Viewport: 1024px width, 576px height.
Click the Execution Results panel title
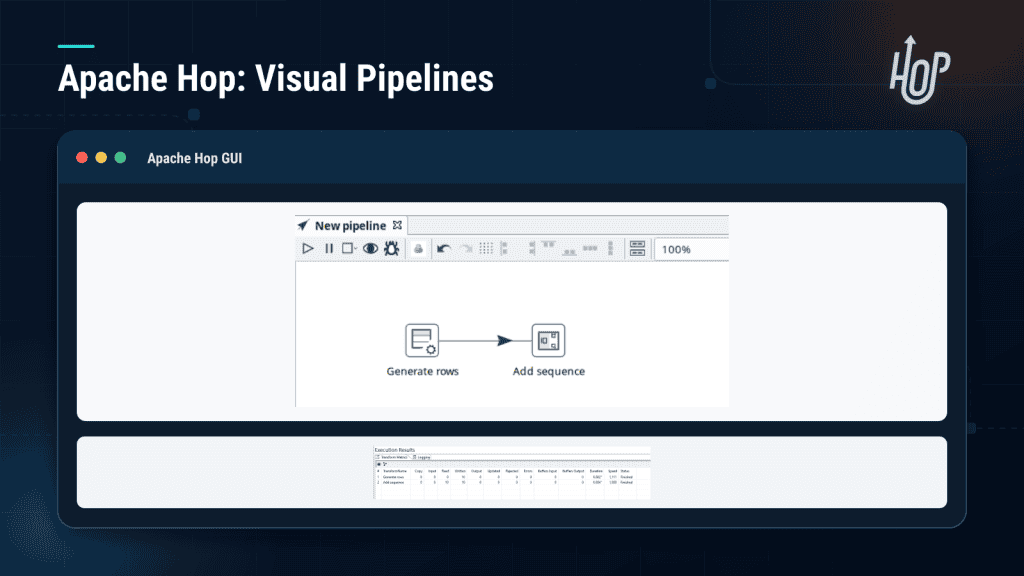pyautogui.click(x=394, y=450)
